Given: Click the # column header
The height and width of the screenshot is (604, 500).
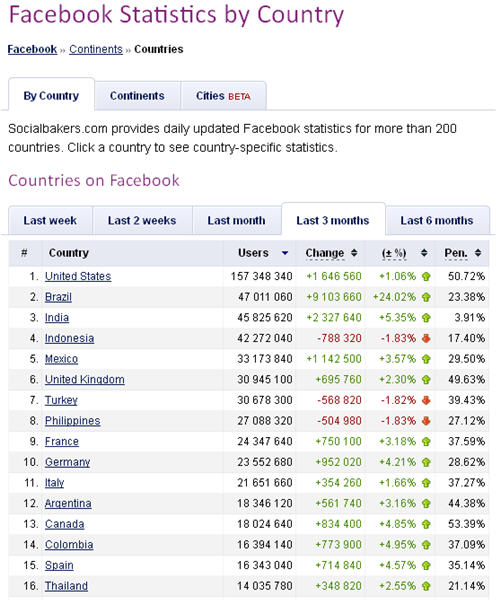Looking at the screenshot, I should click(24, 253).
